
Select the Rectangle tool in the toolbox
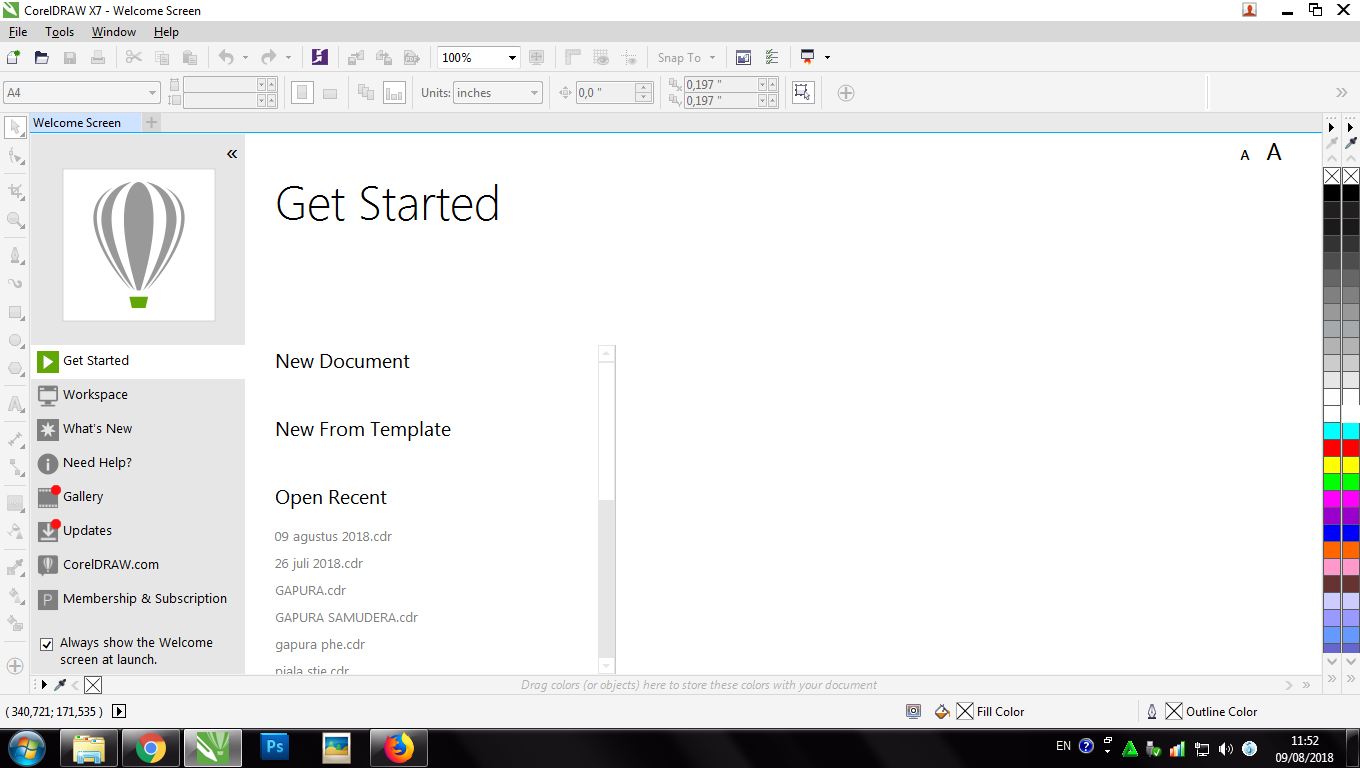pyautogui.click(x=16, y=312)
